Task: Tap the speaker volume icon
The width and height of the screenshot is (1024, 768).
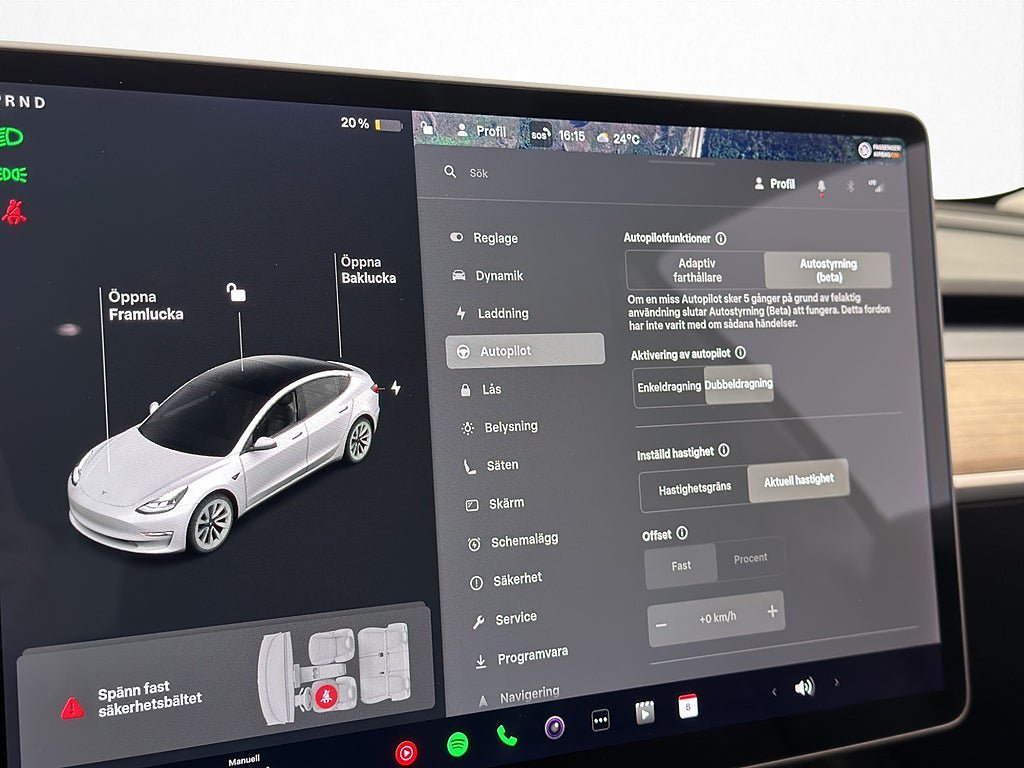Action: (x=805, y=687)
